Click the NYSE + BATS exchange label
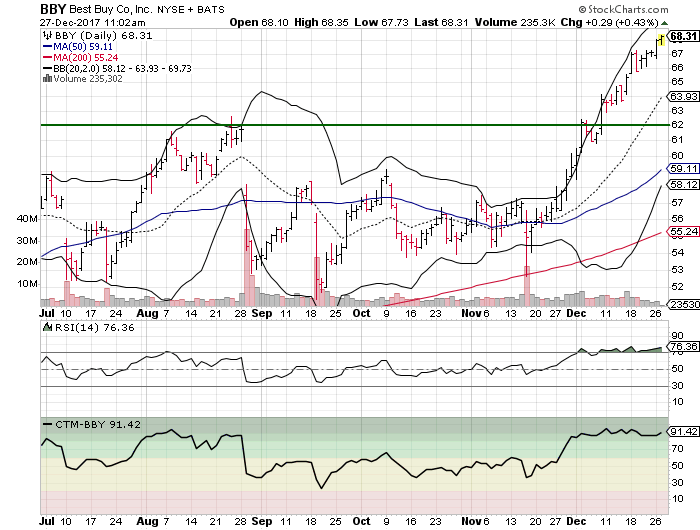Viewport: 700px width, 530px height. (191, 9)
